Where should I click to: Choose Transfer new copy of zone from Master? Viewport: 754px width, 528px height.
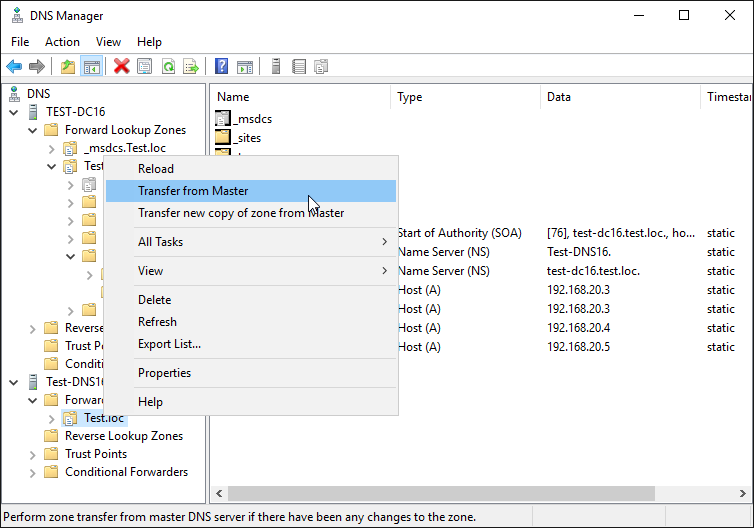click(251, 213)
